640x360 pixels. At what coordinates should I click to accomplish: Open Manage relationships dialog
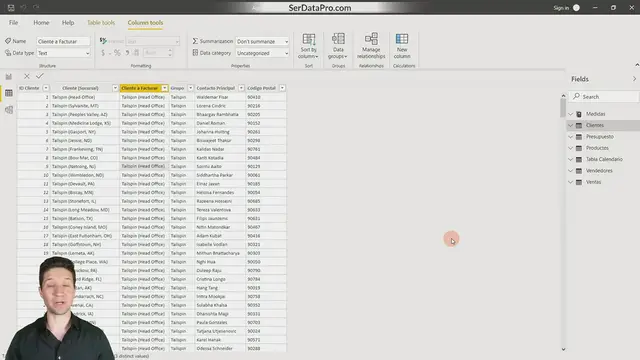(x=371, y=46)
